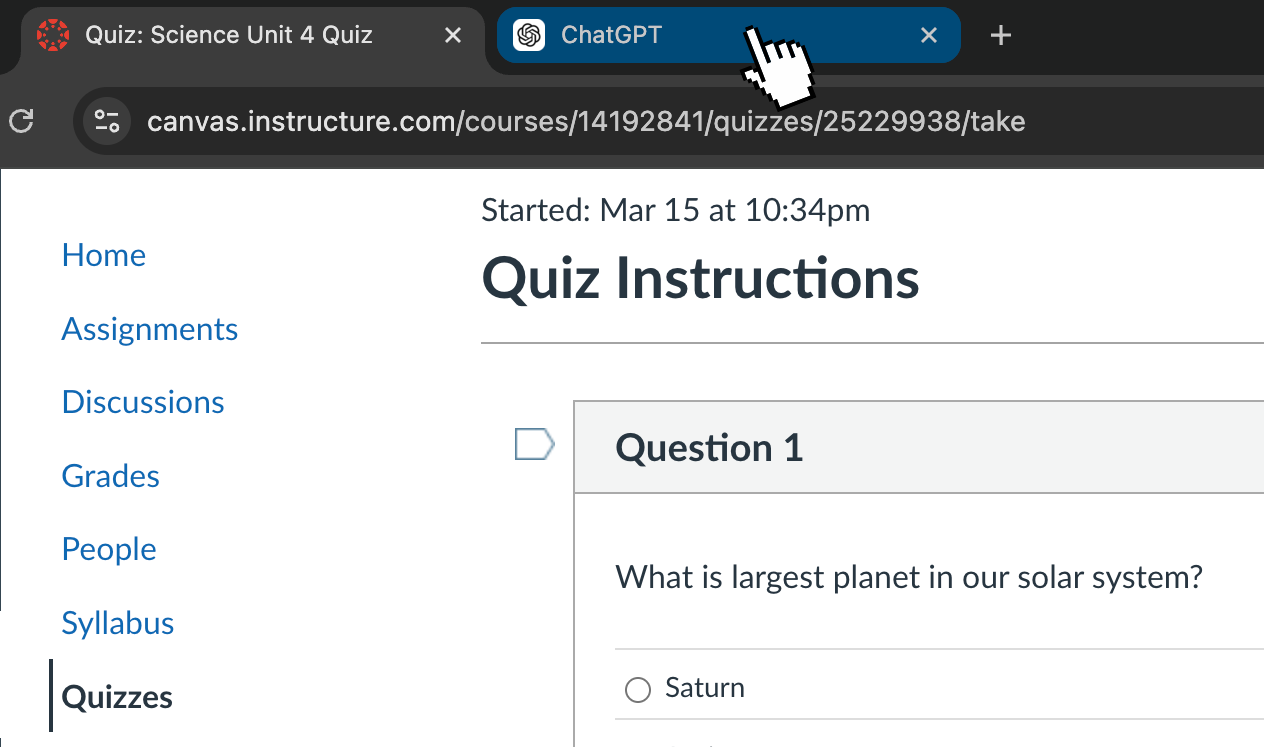Go to course Home page

pyautogui.click(x=104, y=255)
